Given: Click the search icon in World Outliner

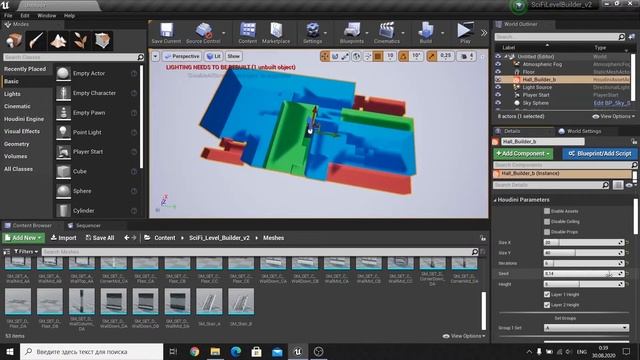Looking at the screenshot, I should [x=621, y=37].
